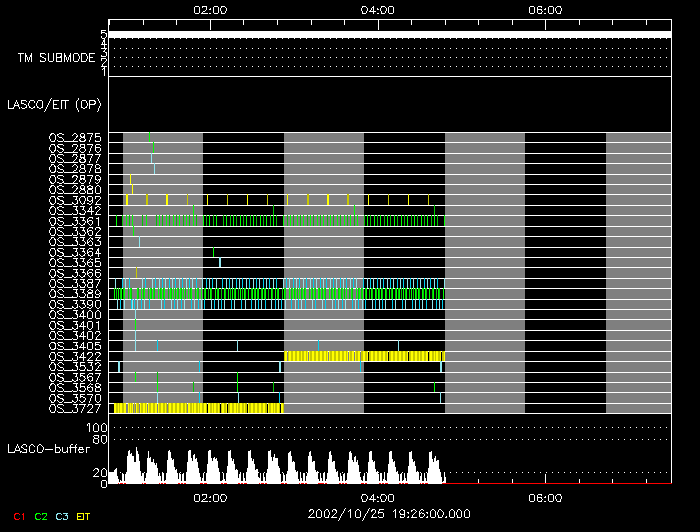Select the OS_3422 row label

pos(75,356)
